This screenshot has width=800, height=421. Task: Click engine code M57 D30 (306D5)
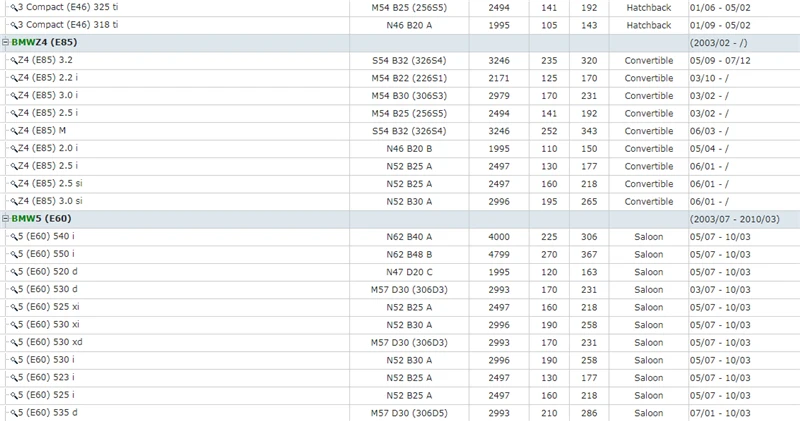tap(409, 413)
